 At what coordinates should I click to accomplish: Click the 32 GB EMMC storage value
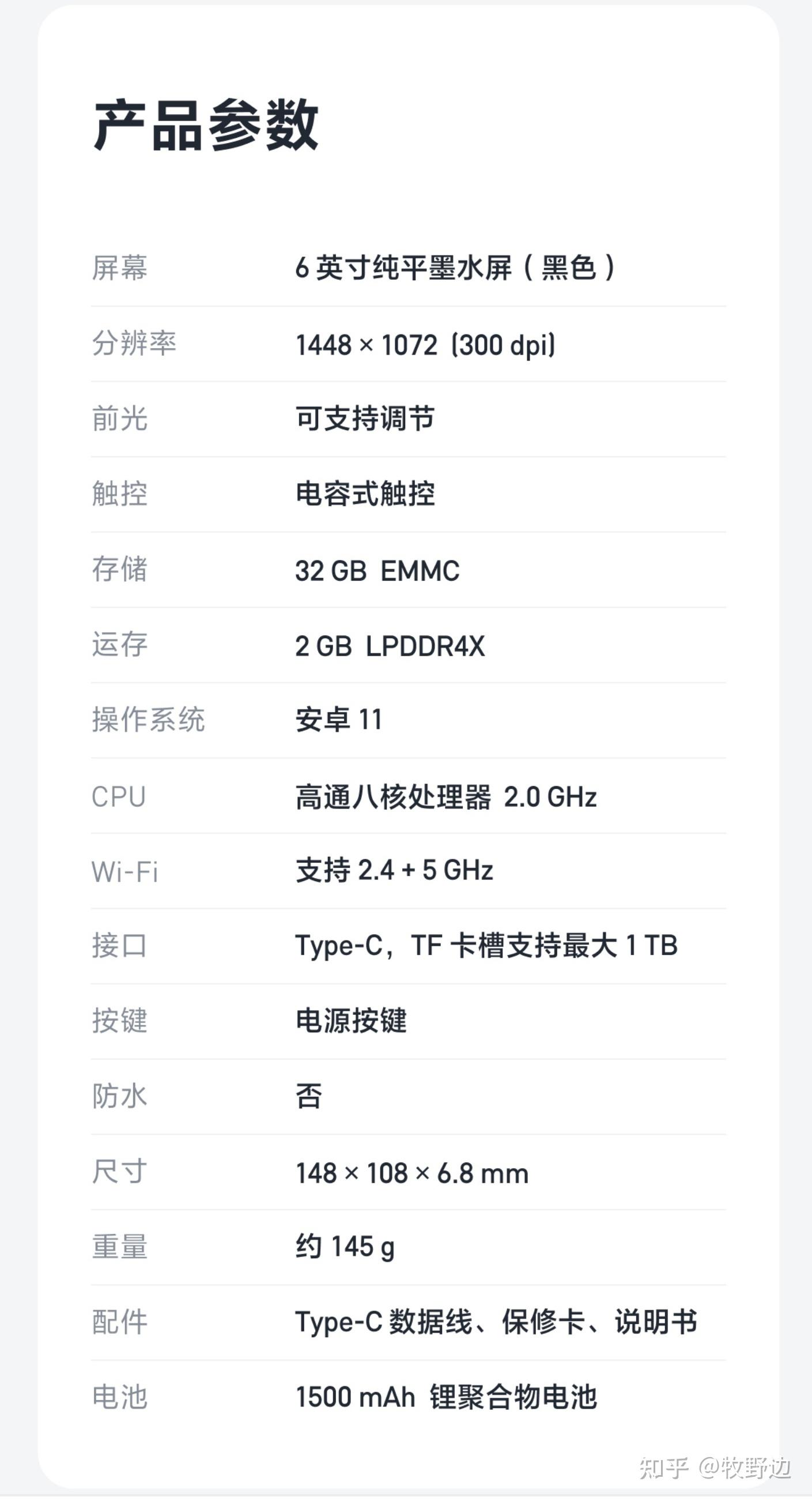[x=377, y=570]
